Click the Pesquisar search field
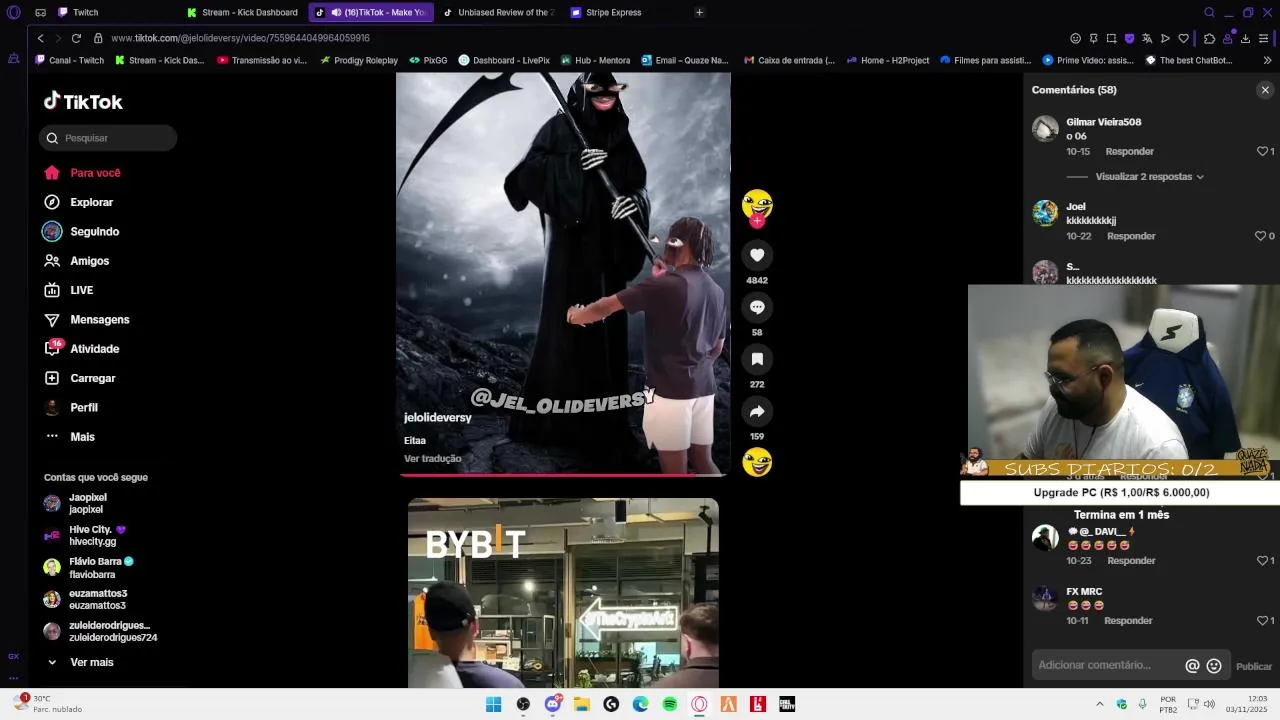 pyautogui.click(x=108, y=138)
